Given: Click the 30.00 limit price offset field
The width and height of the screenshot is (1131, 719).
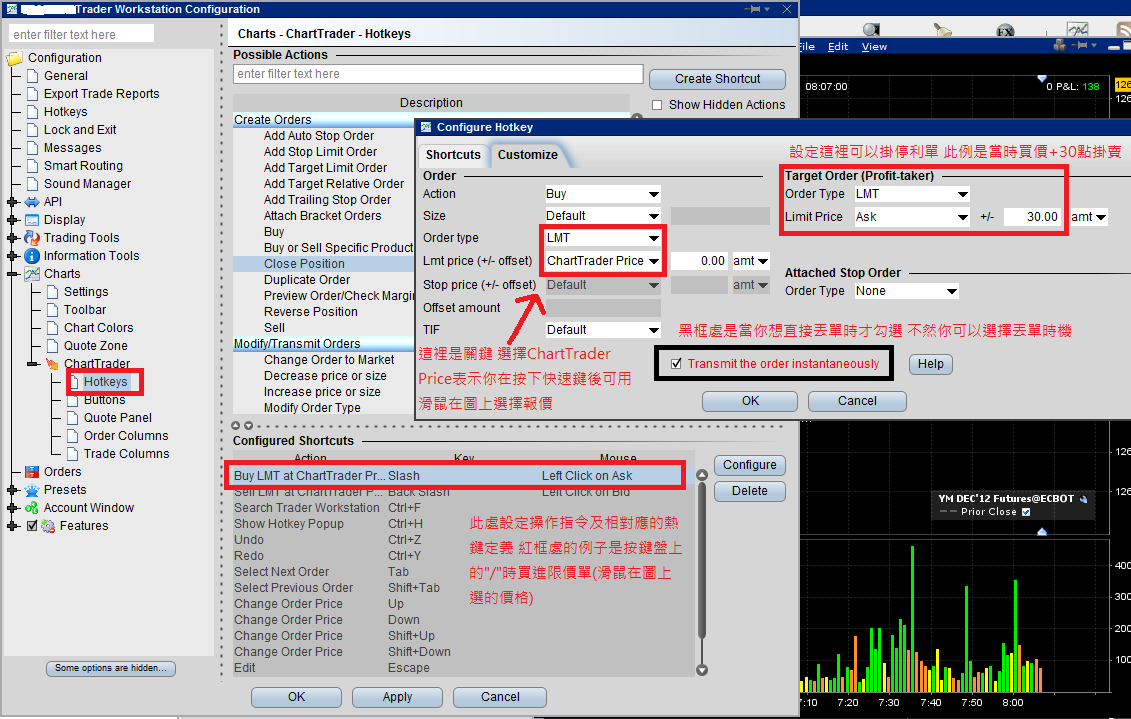Looking at the screenshot, I should pyautogui.click(x=1031, y=217).
